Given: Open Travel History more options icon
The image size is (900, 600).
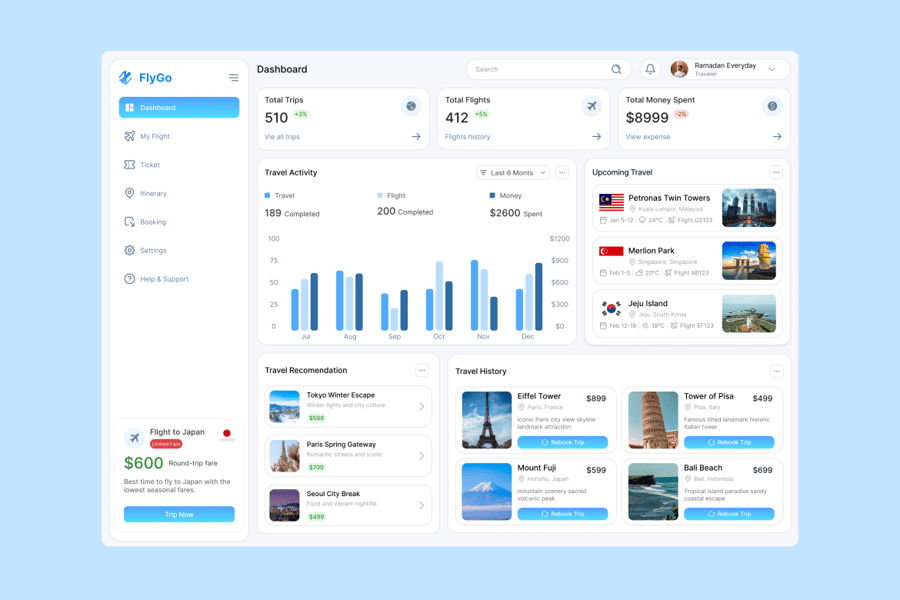Looking at the screenshot, I should tap(775, 371).
